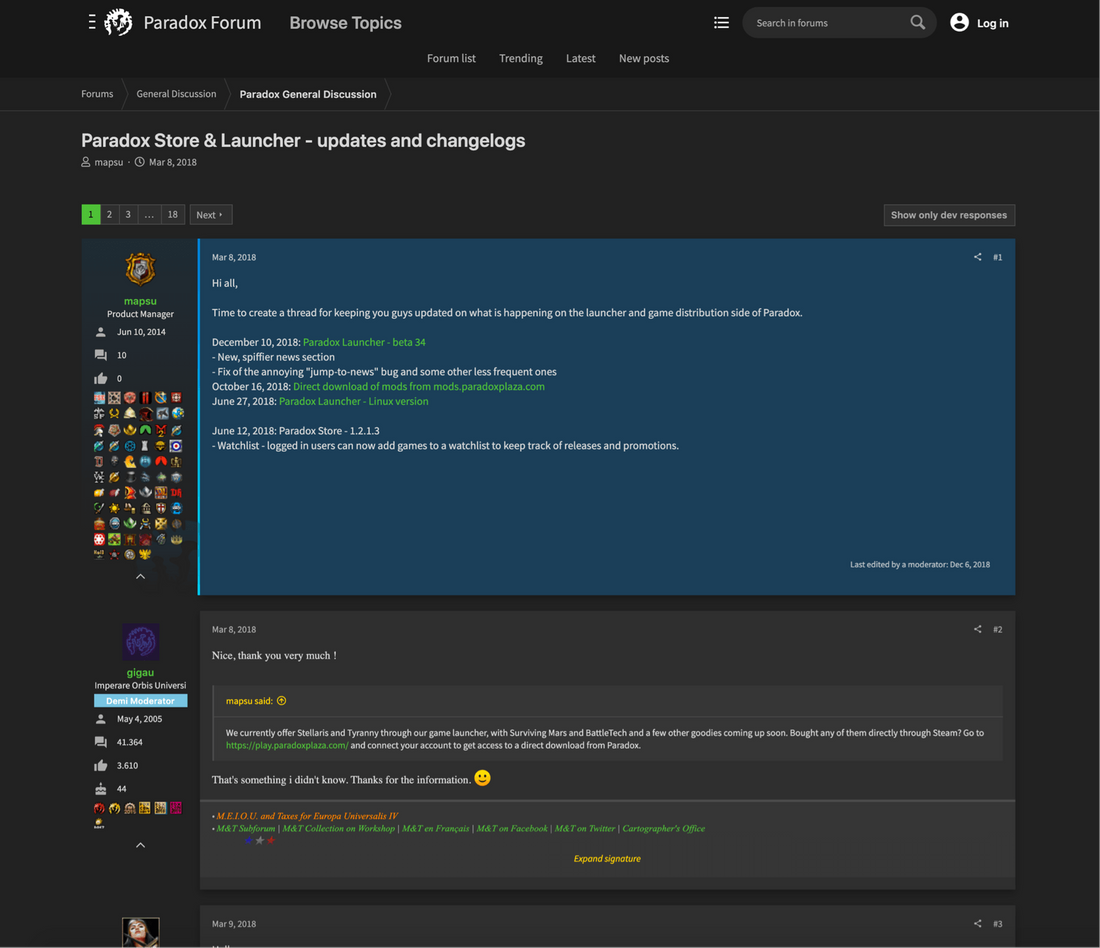Expand gigau's signature
The height and width of the screenshot is (948, 1100).
pos(607,858)
